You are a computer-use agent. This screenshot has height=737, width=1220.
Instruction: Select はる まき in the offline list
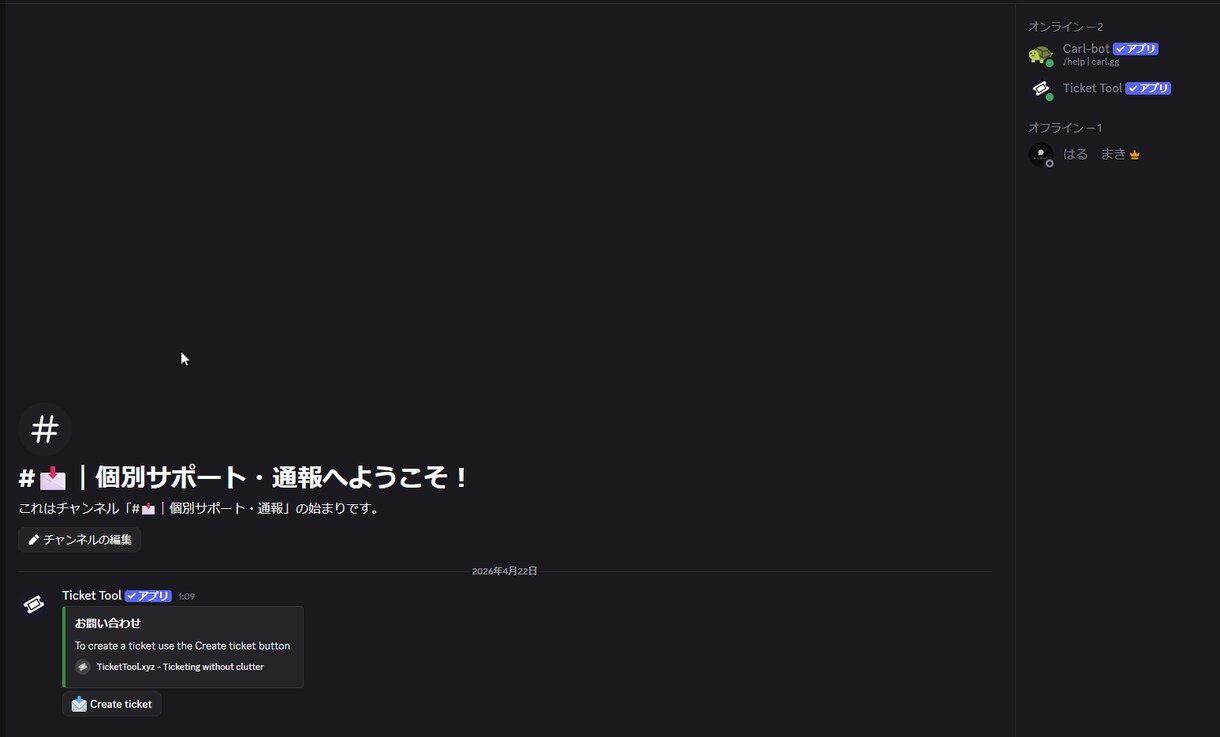(1094, 154)
